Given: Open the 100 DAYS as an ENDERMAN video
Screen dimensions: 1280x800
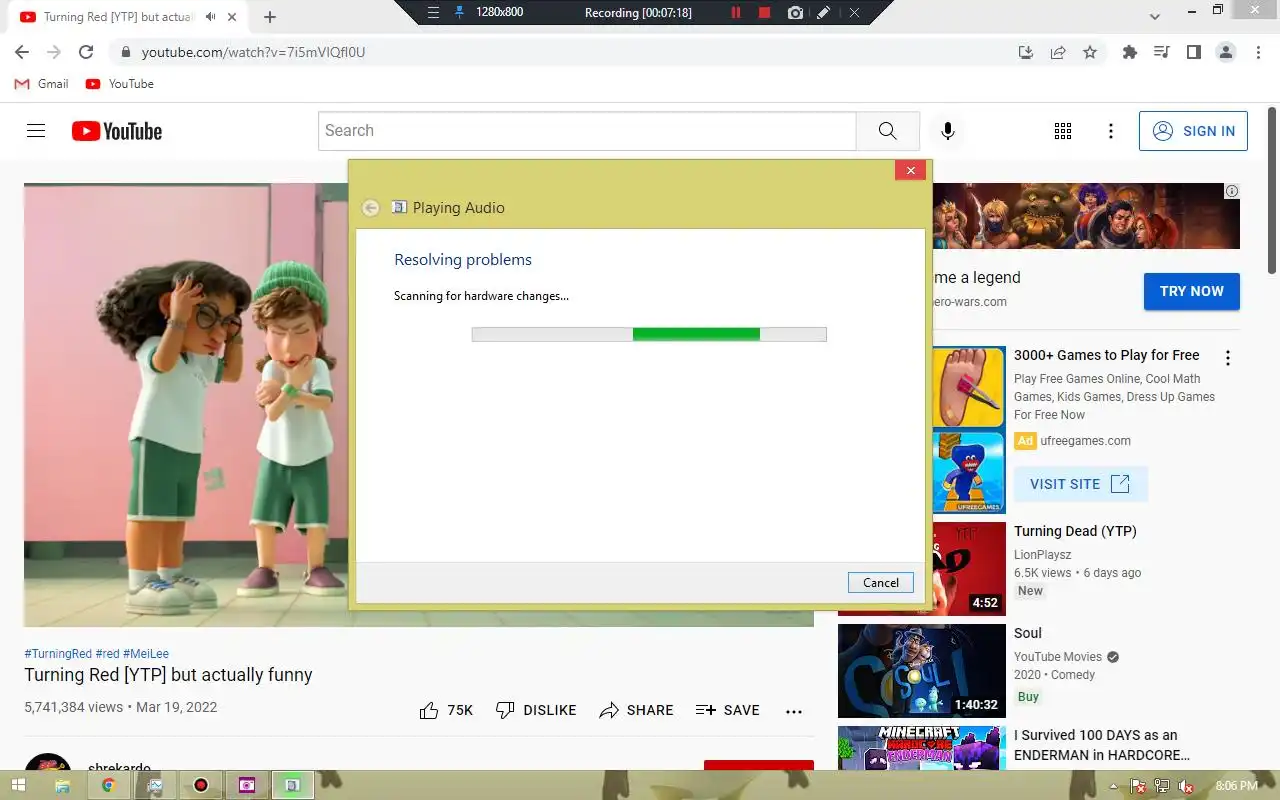Looking at the screenshot, I should click(1102, 745).
